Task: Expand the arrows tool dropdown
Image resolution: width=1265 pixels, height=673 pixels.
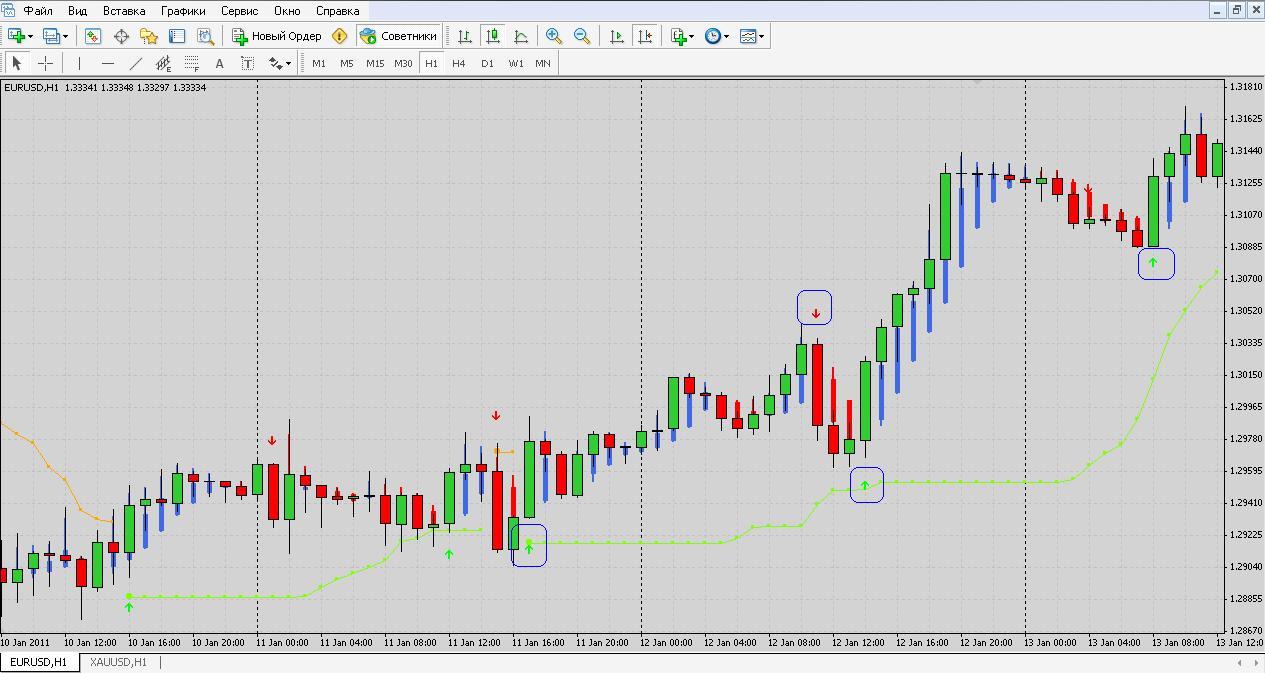Action: [289, 63]
